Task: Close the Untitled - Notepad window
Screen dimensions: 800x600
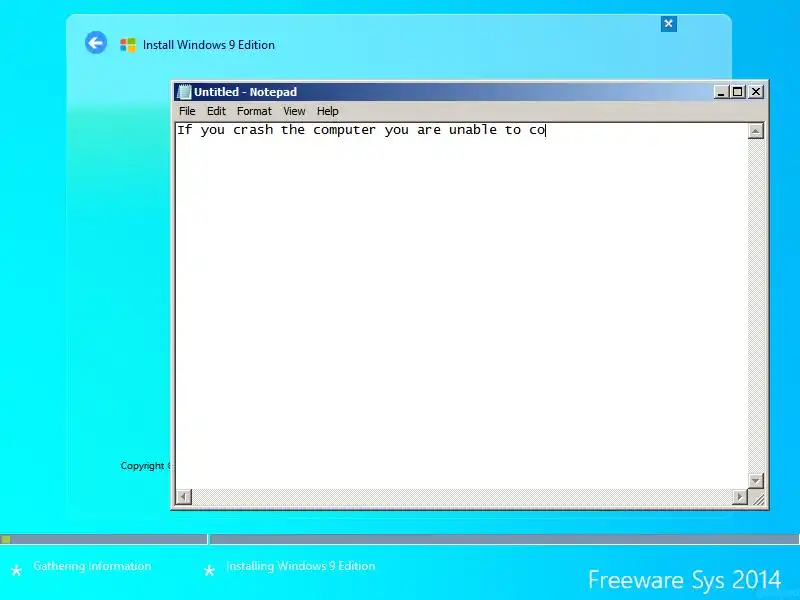Action: click(756, 92)
